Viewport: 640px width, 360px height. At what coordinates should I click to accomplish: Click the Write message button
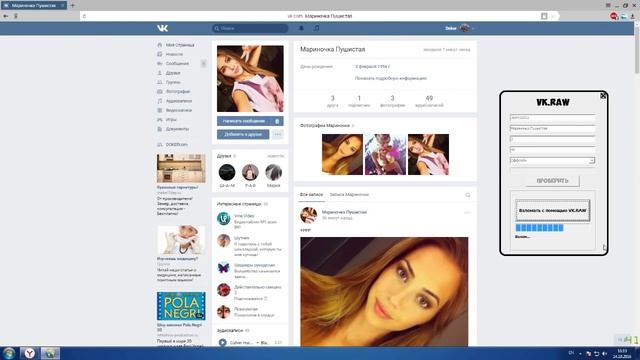[x=244, y=121]
